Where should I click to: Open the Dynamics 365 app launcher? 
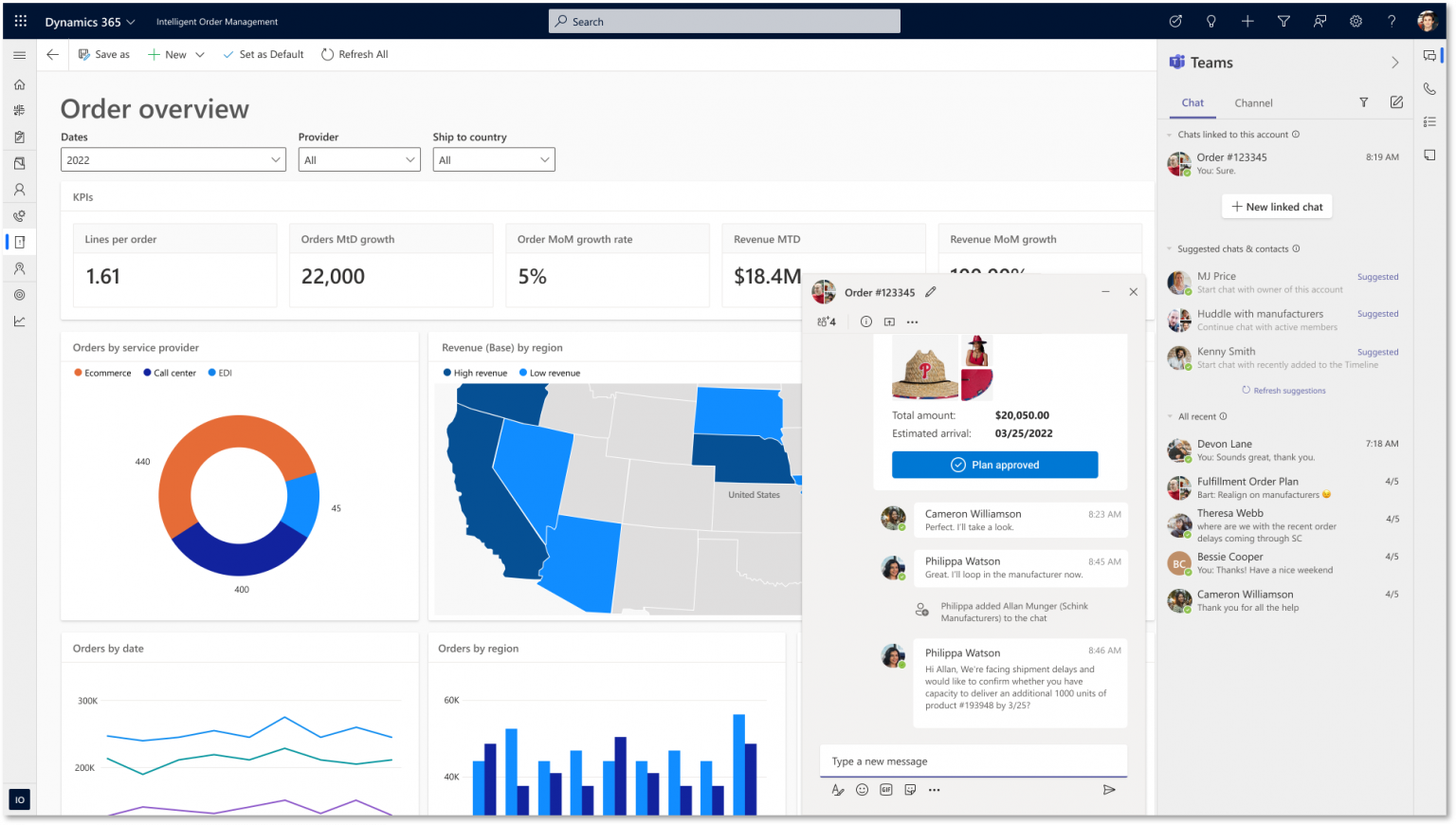[19, 20]
